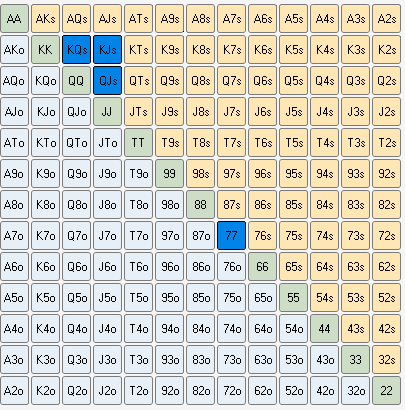Select the 32s hand
This screenshot has height=410, width=405.
386,359
